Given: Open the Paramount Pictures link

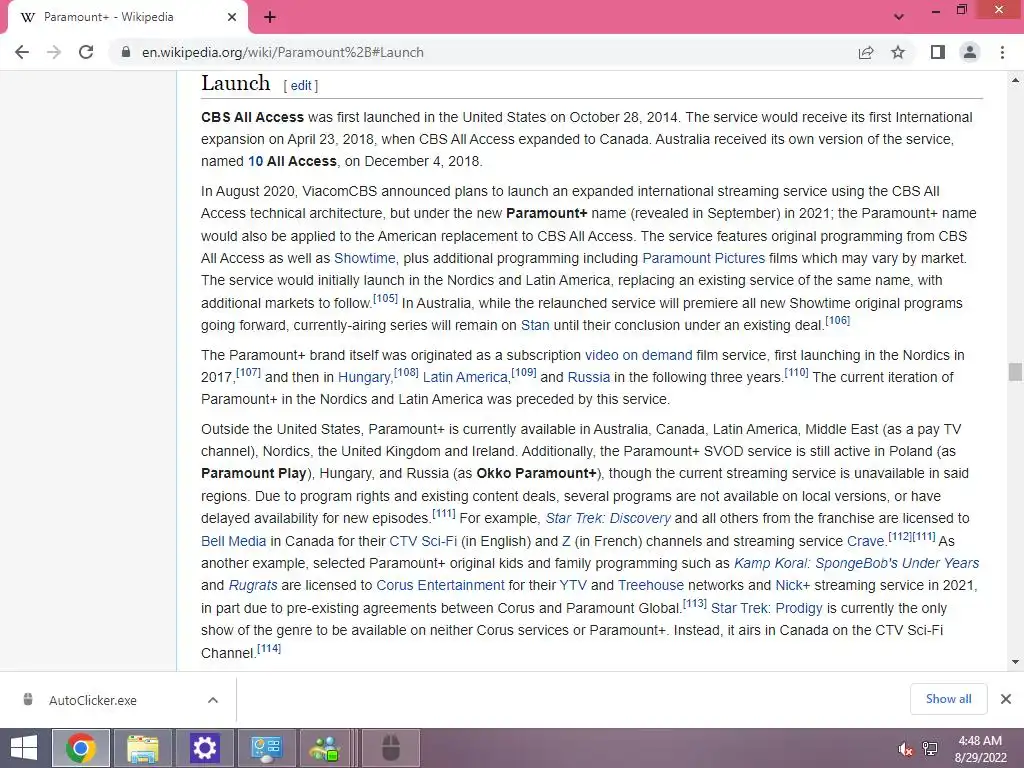Looking at the screenshot, I should 703,258.
